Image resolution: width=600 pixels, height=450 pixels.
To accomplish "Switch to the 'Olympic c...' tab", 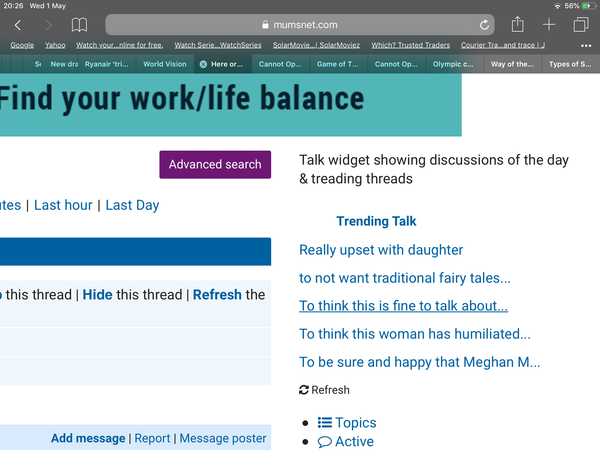I will [453, 64].
